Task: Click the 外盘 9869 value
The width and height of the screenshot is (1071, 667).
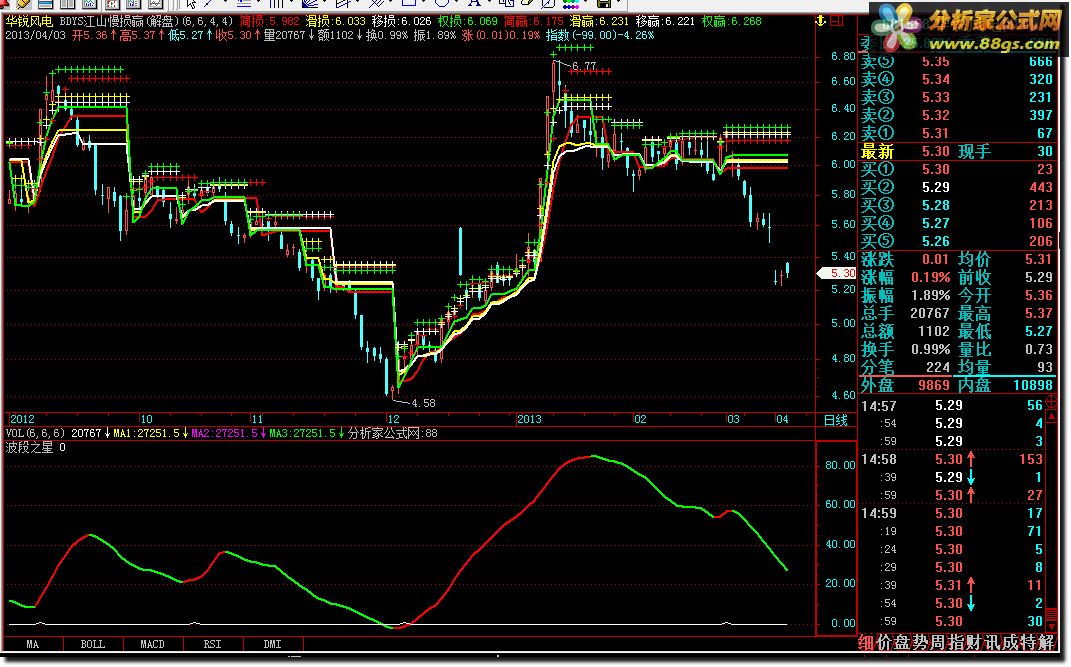Action: coord(934,385)
